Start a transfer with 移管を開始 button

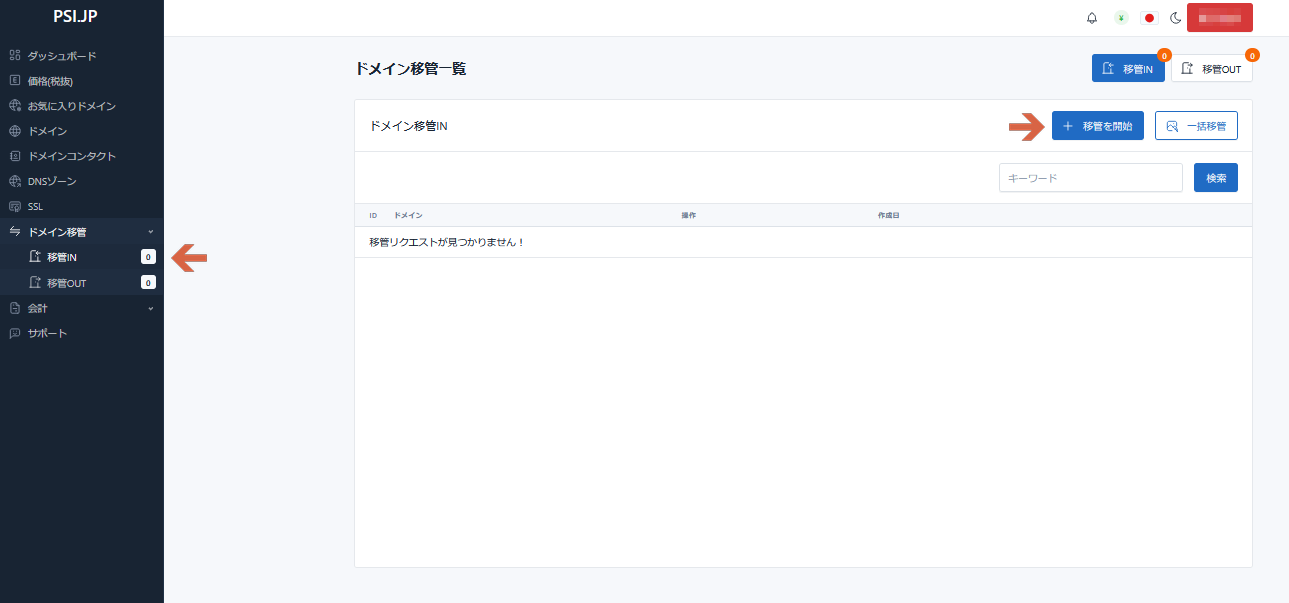(x=1097, y=126)
